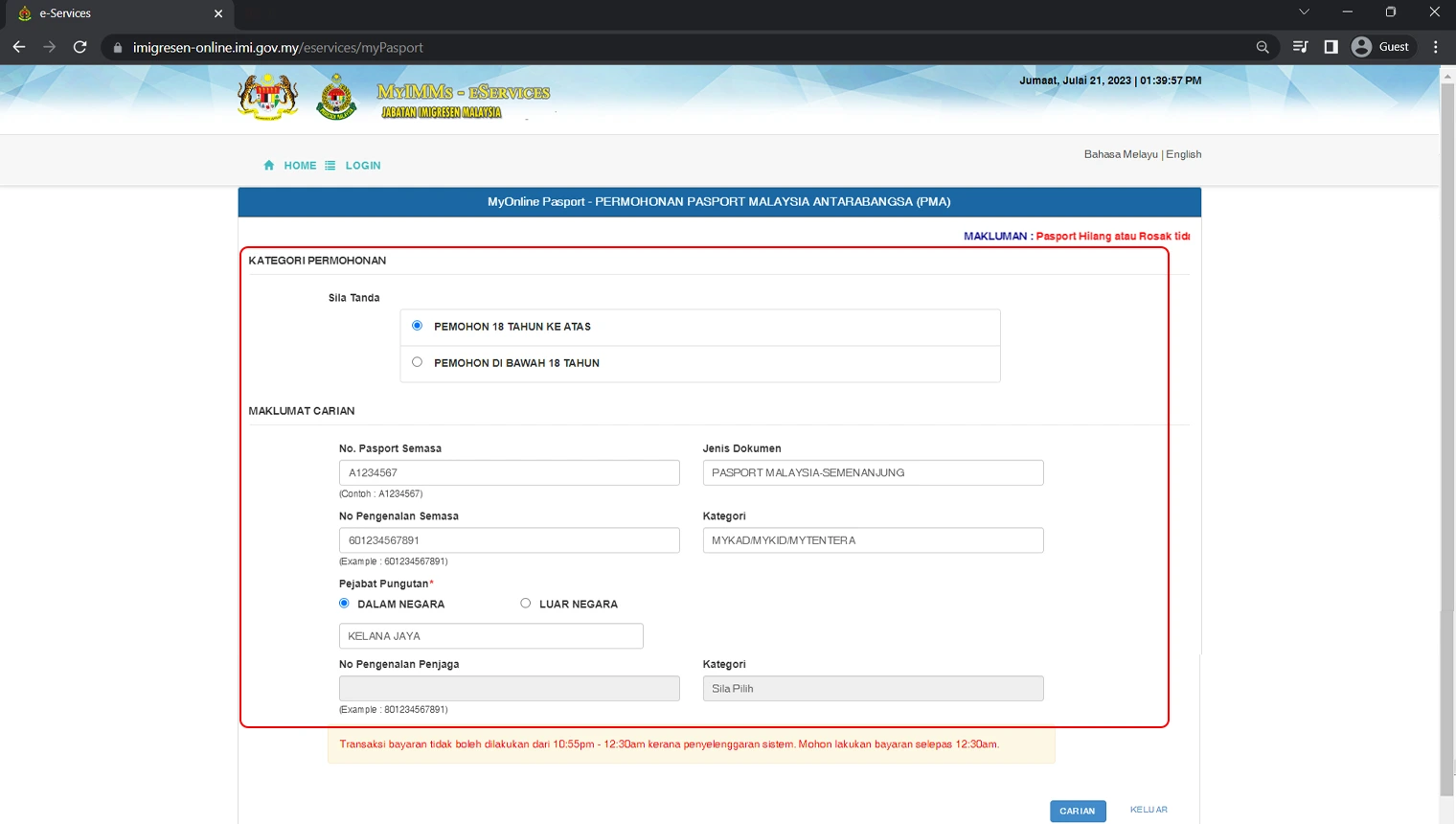Viewport: 1456px width, 824px height.
Task: Click the KATEGORI PERMOHONAN heading
Action: point(317,261)
